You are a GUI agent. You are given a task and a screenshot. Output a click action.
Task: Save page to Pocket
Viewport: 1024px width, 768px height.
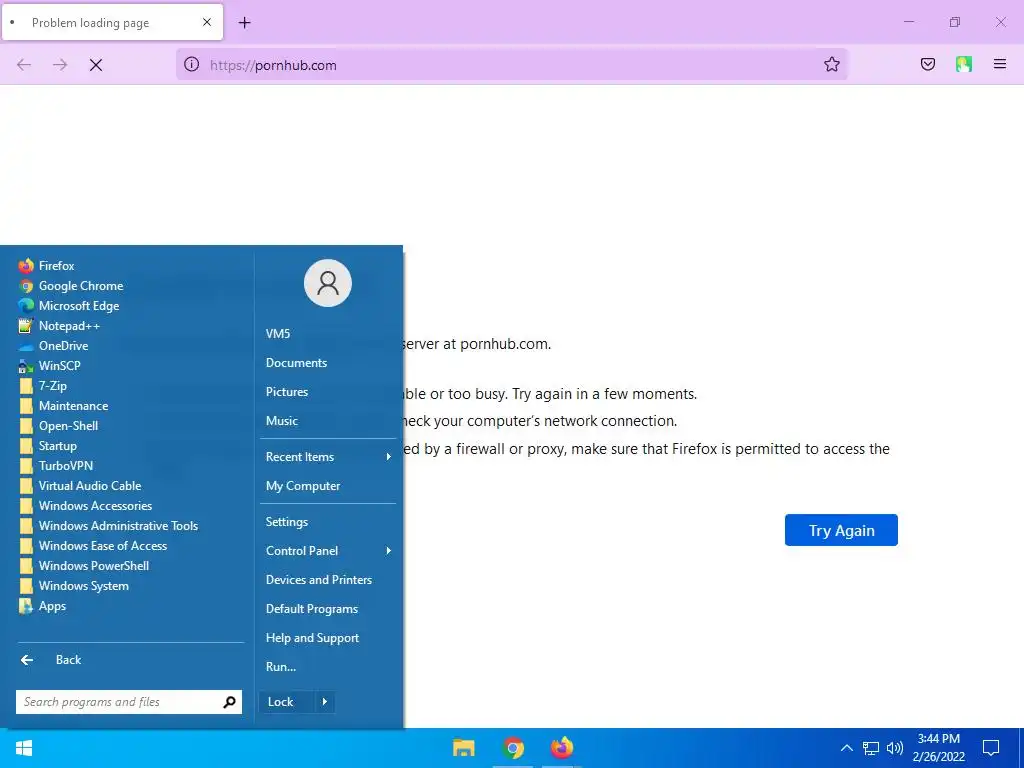tap(928, 64)
